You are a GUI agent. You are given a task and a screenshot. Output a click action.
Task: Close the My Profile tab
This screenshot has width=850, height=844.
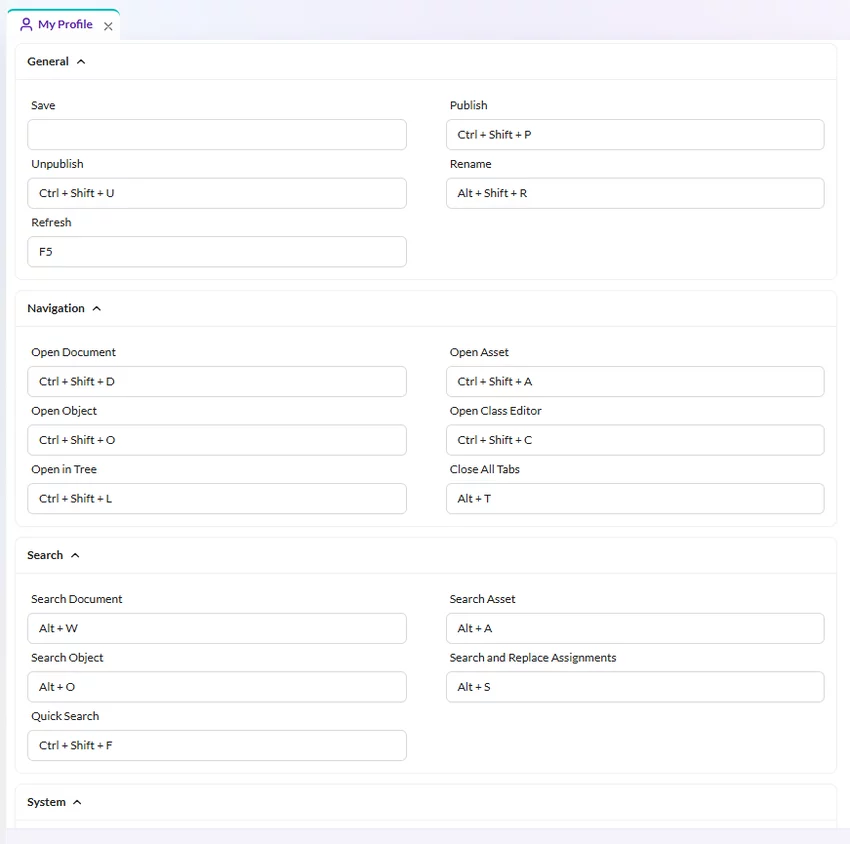point(108,26)
